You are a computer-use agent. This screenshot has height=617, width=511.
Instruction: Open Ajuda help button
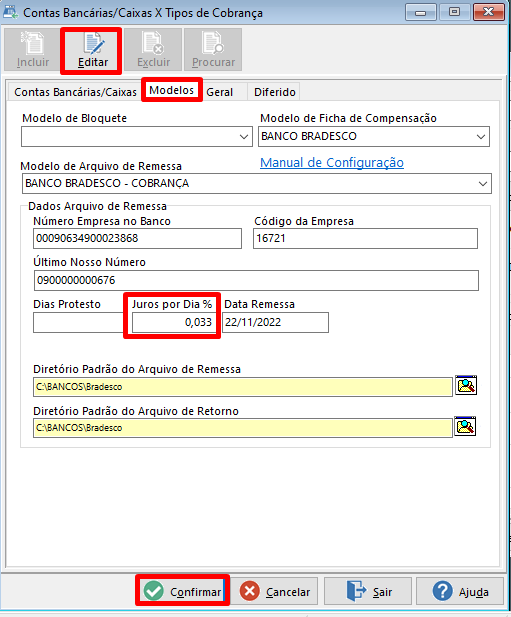[460, 591]
